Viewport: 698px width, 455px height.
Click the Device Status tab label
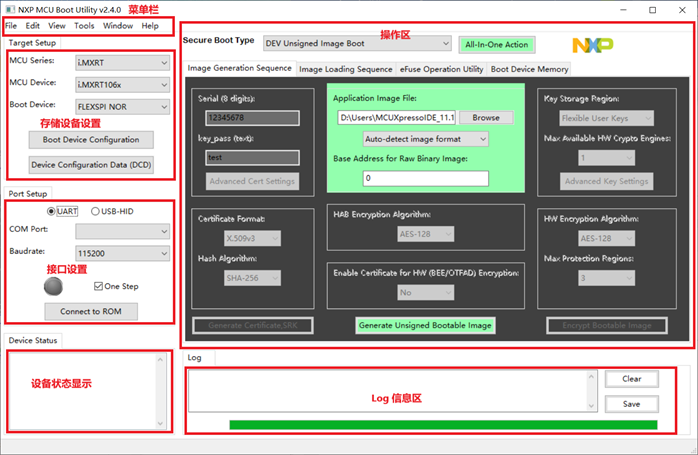coord(33,340)
